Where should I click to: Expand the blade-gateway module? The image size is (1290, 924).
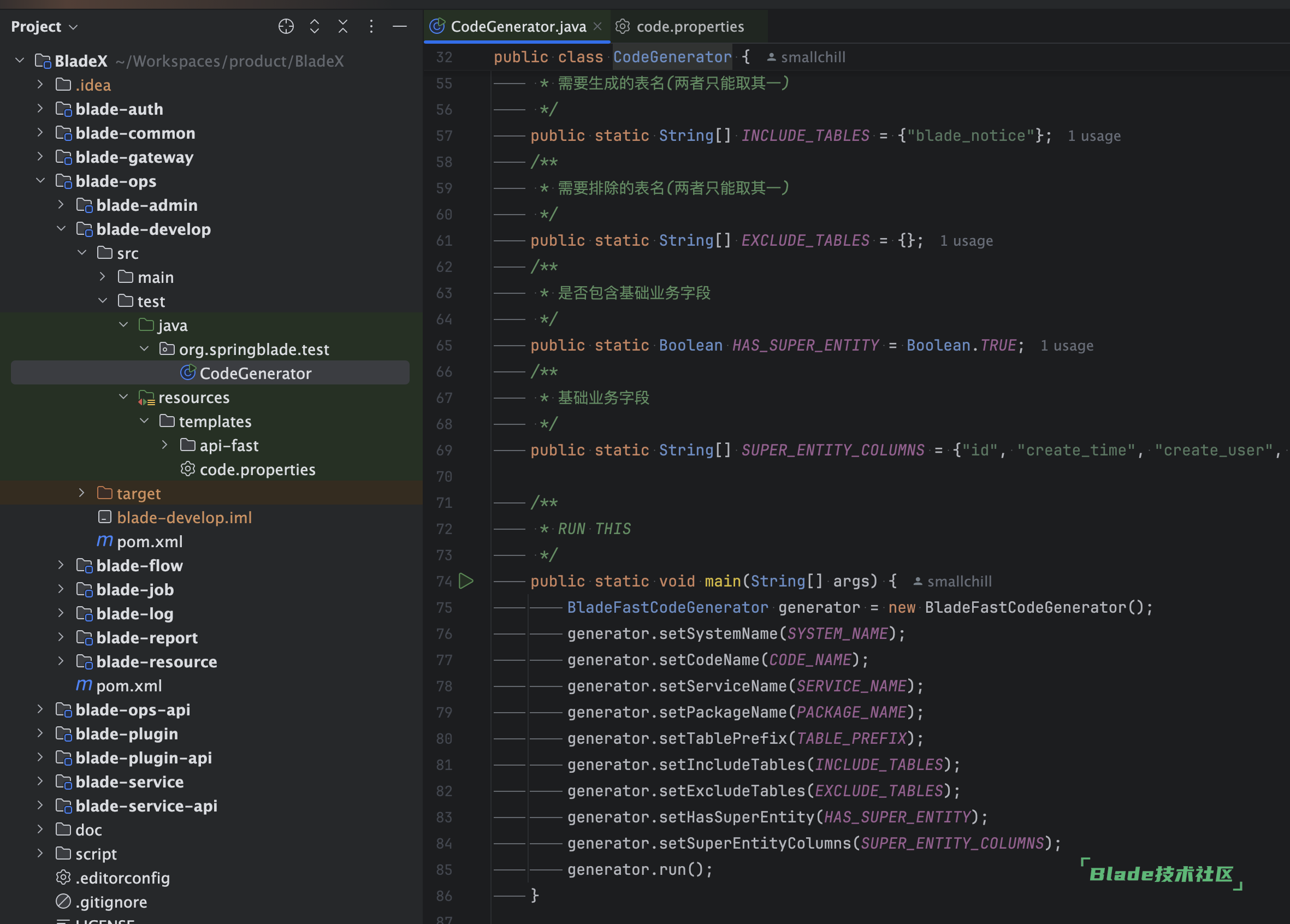click(x=40, y=156)
